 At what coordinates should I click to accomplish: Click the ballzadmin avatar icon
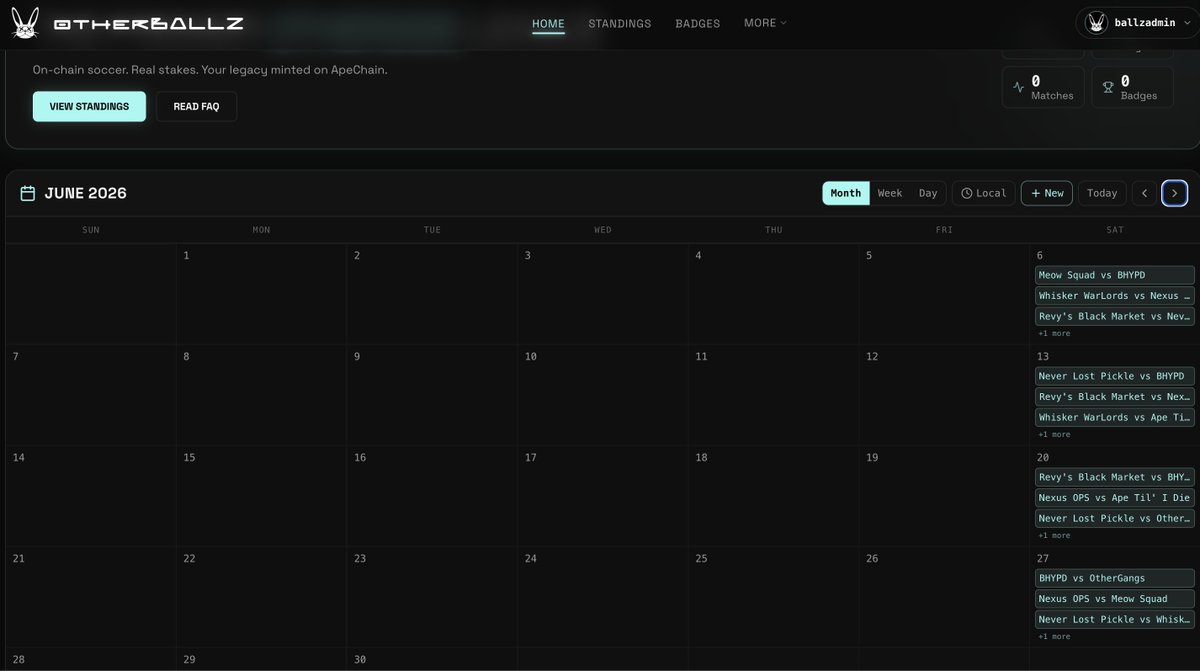tap(1097, 22)
